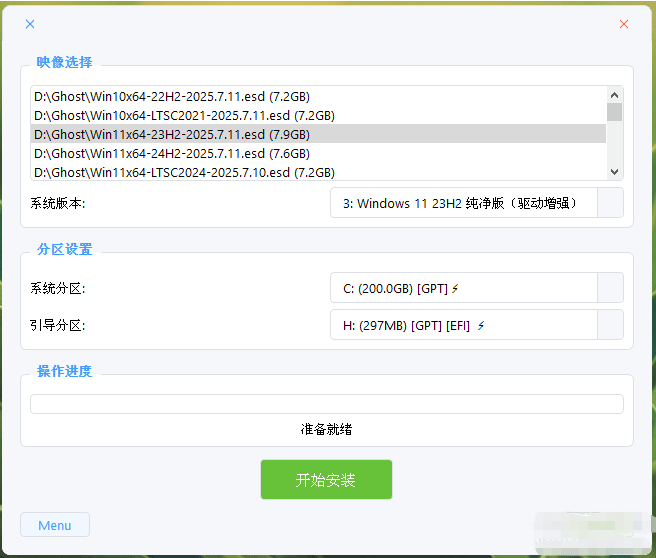Click the 操作进度 section heading

point(64,371)
